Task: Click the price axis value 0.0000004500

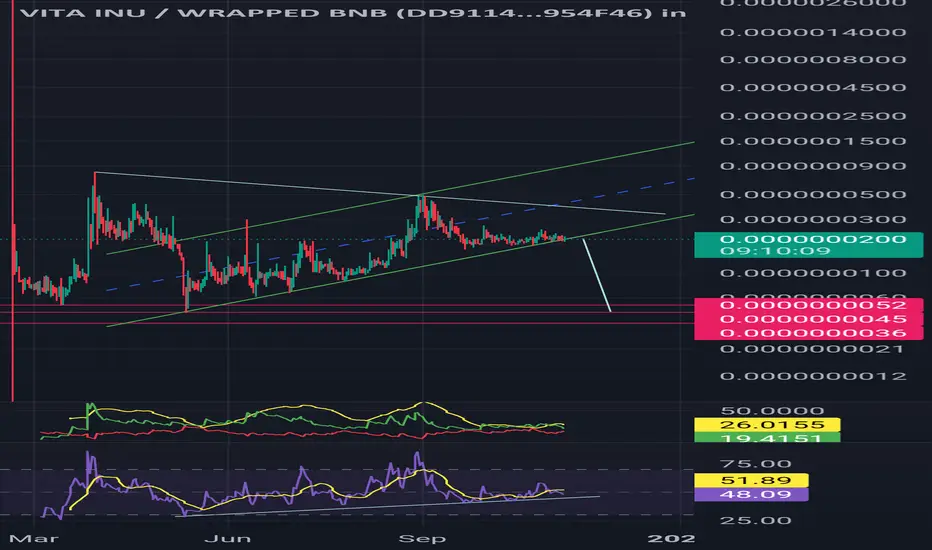Action: coord(813,87)
